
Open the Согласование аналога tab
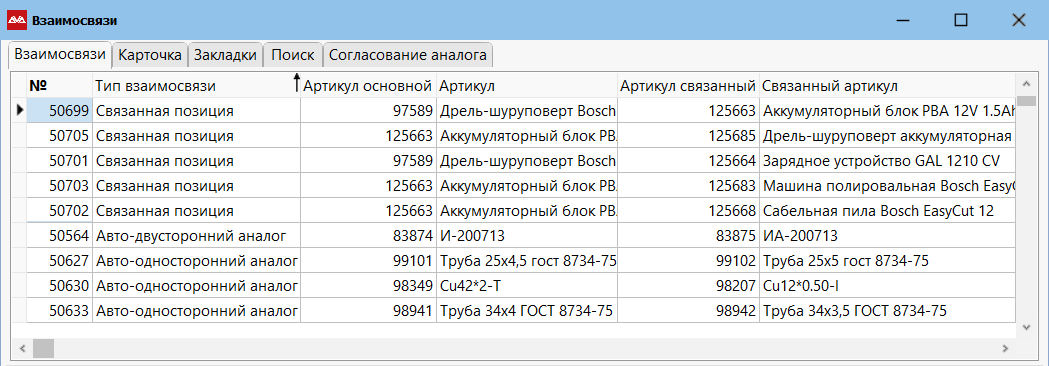click(408, 56)
